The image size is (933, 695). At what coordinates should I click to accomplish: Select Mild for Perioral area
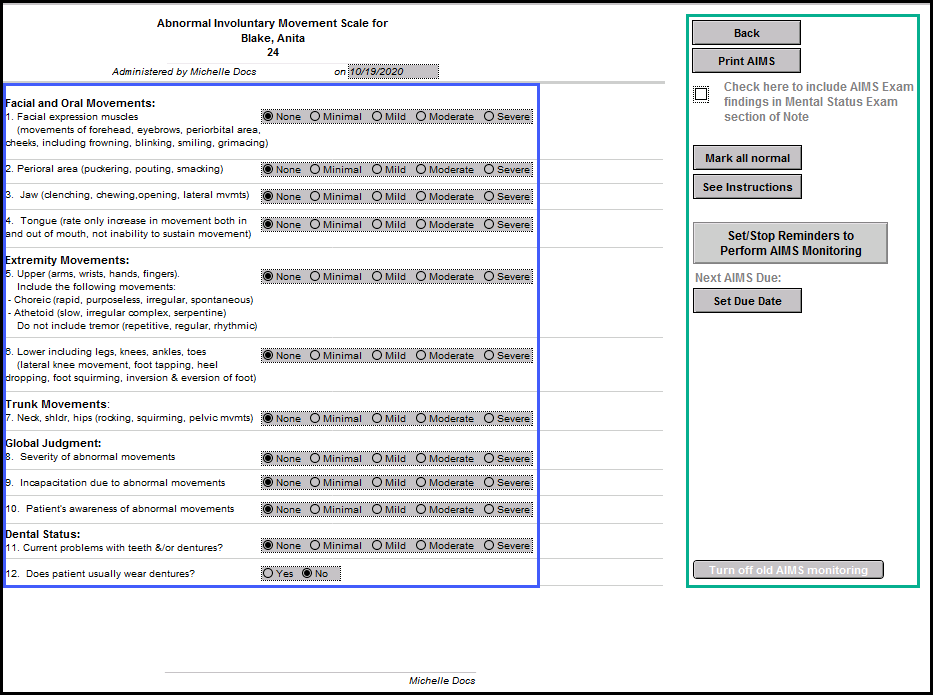[378, 169]
